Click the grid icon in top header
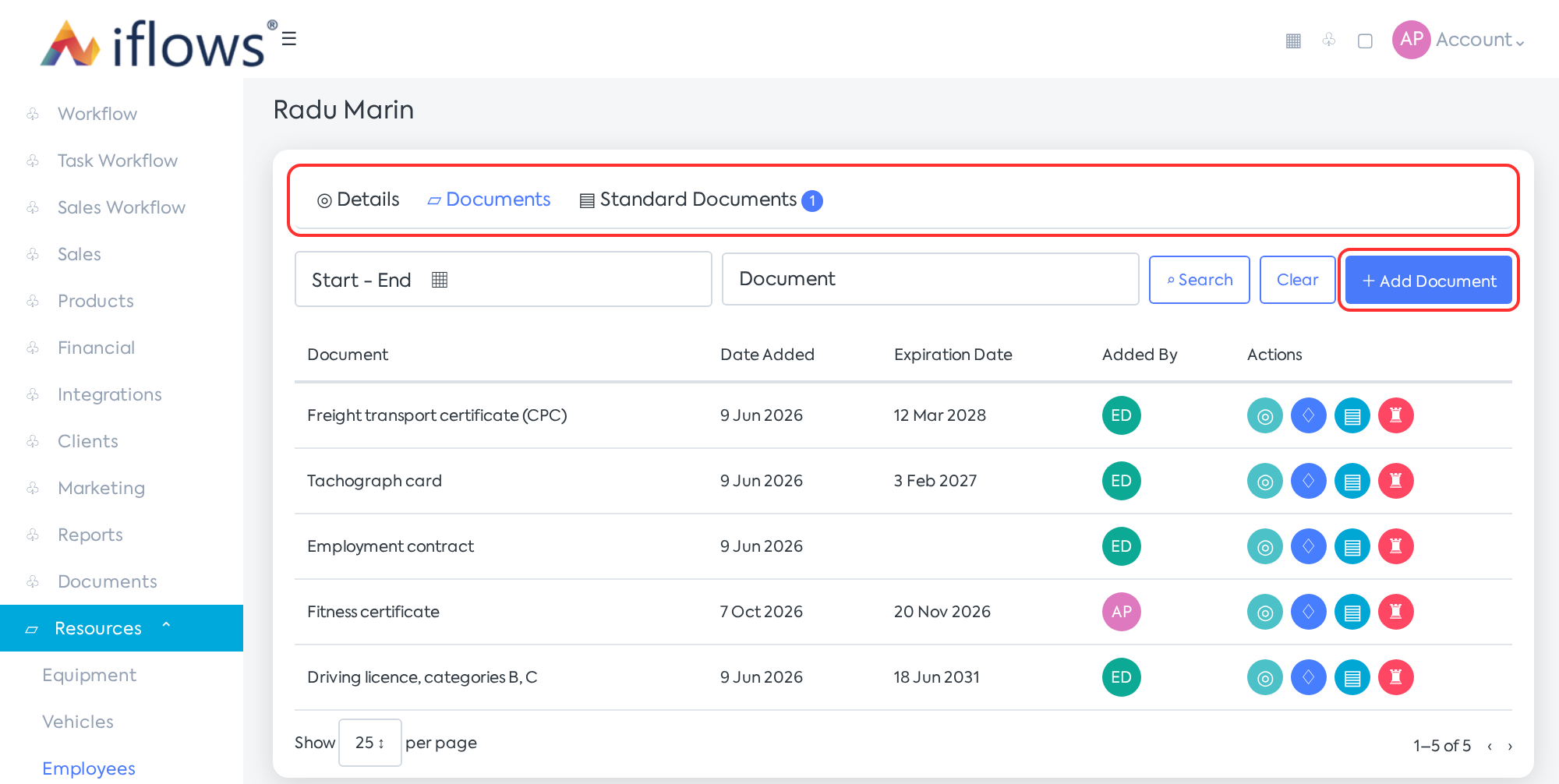 (x=1293, y=41)
